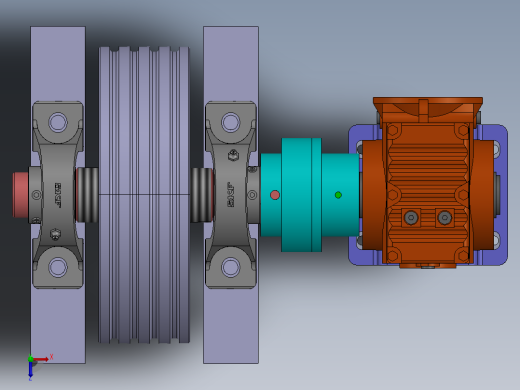Viewport: 520px width, 390px height.
Task: Click the left socket head screw on gearbox
Action: point(411,218)
